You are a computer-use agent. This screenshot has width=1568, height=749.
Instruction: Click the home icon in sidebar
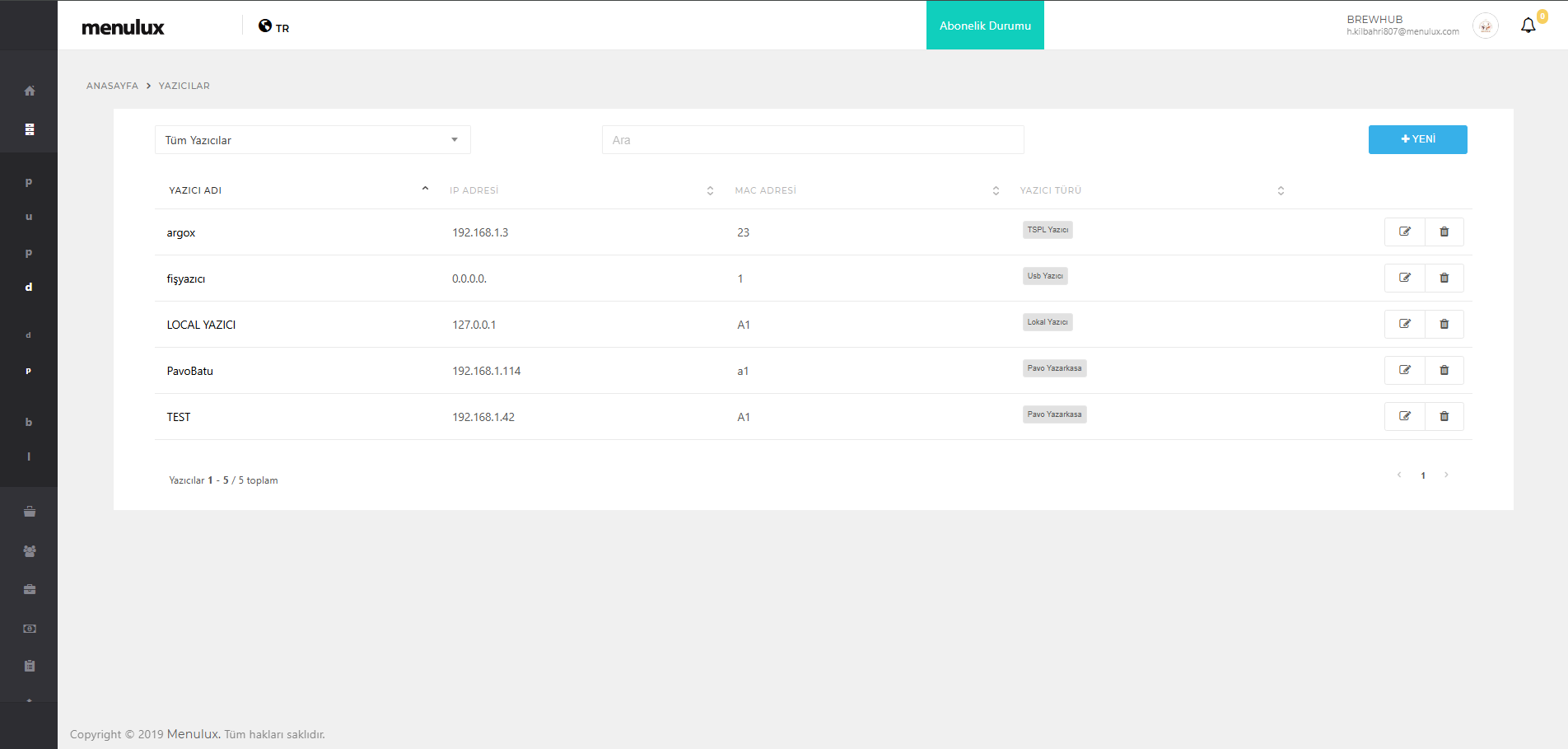point(30,91)
